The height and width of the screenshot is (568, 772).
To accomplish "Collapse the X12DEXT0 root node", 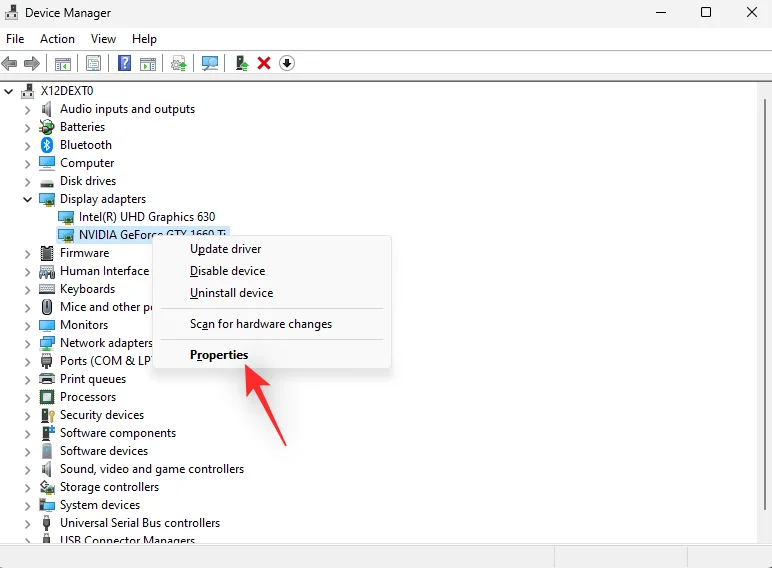I will pos(9,91).
